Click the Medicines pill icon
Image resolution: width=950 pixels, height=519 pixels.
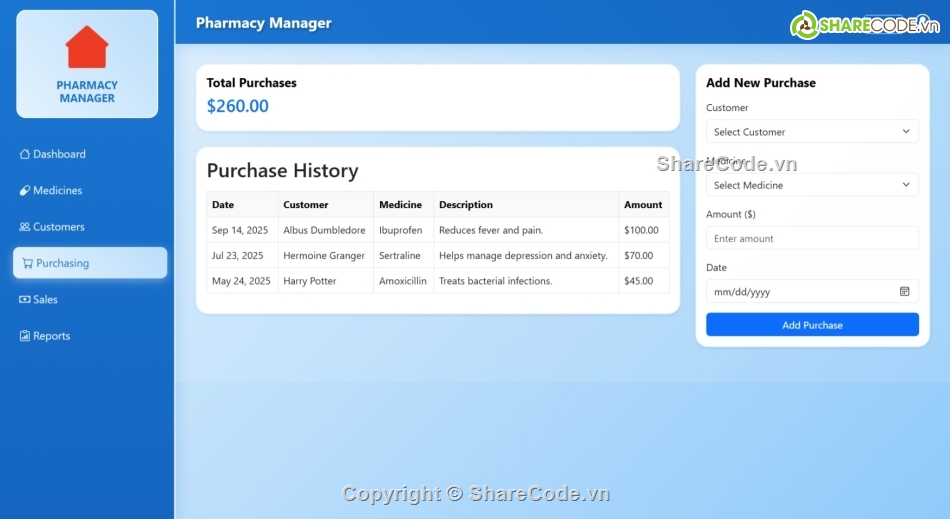click(25, 190)
